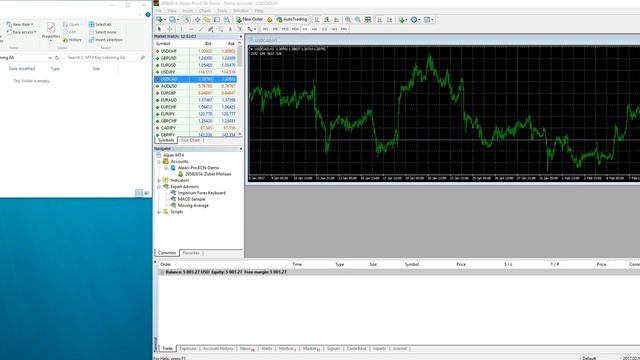Select the EURUSD row in Market Watch

196,65
